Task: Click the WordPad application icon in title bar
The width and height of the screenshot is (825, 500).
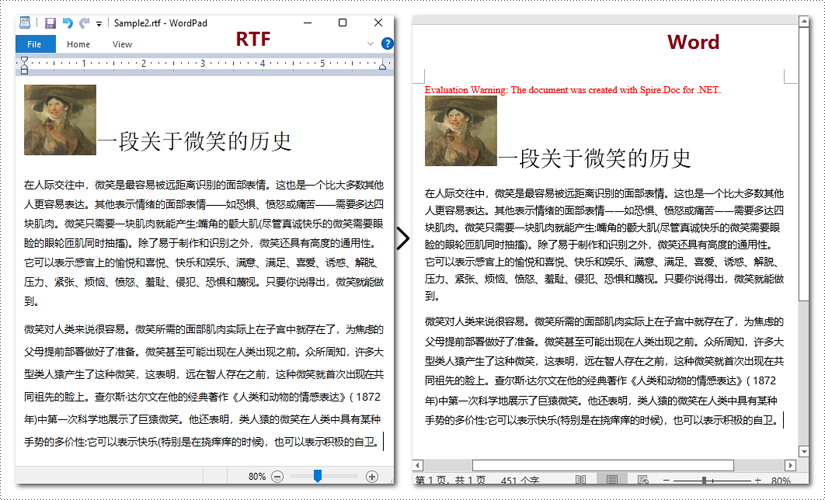Action: tap(25, 23)
